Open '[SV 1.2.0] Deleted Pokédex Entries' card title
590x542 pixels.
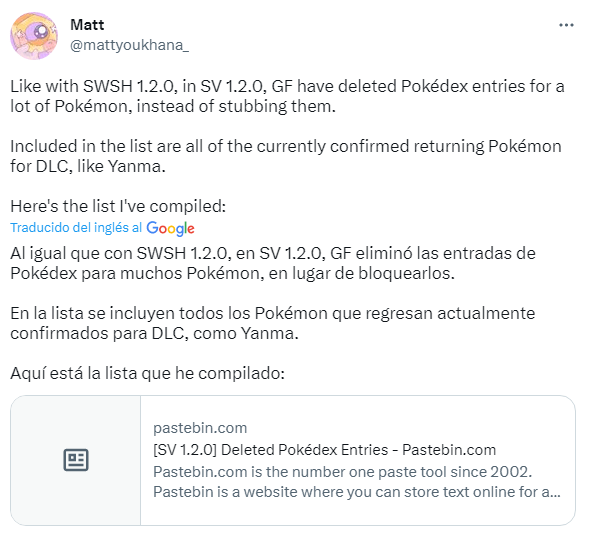[324, 450]
